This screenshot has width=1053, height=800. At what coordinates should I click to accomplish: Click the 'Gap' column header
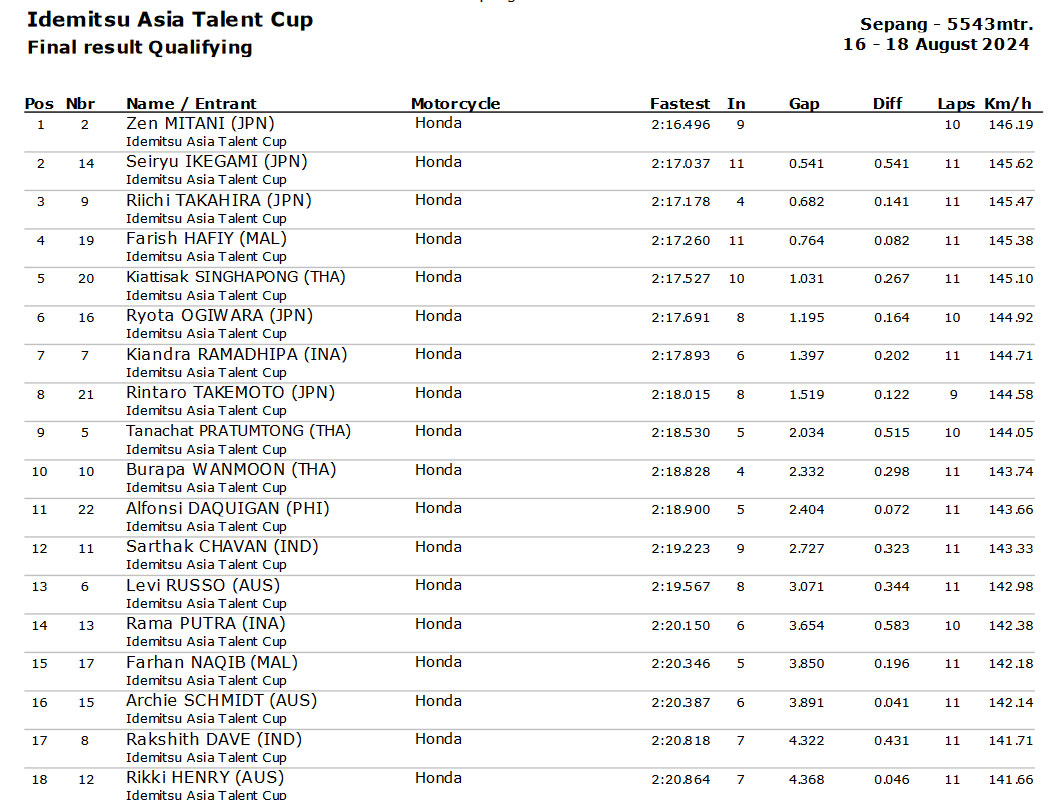804,104
